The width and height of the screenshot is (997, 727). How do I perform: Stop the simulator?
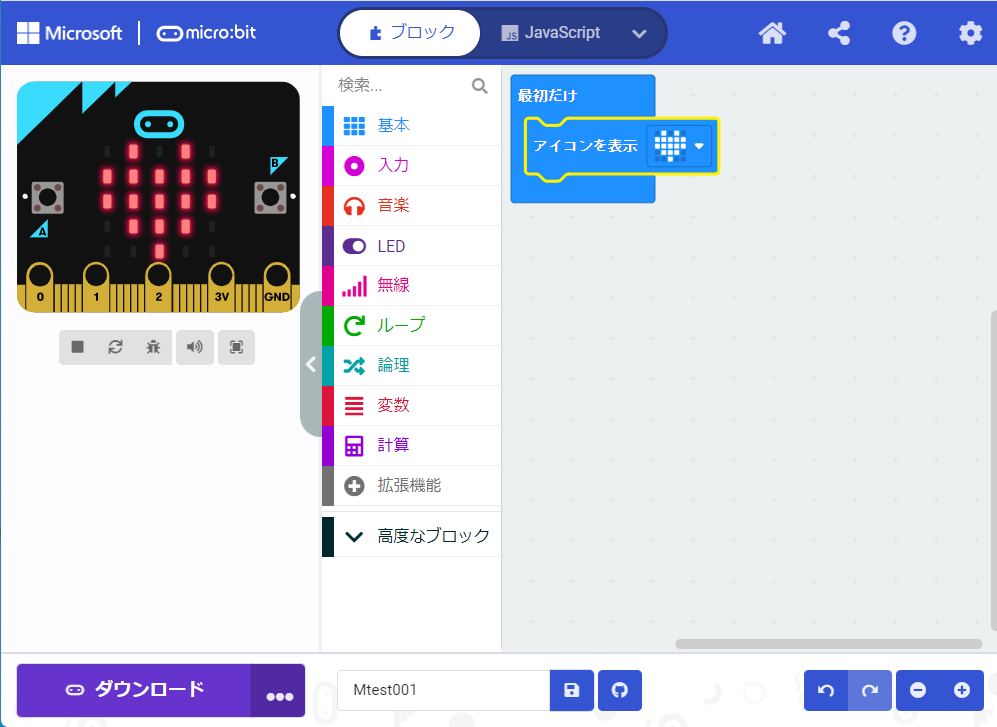(78, 347)
